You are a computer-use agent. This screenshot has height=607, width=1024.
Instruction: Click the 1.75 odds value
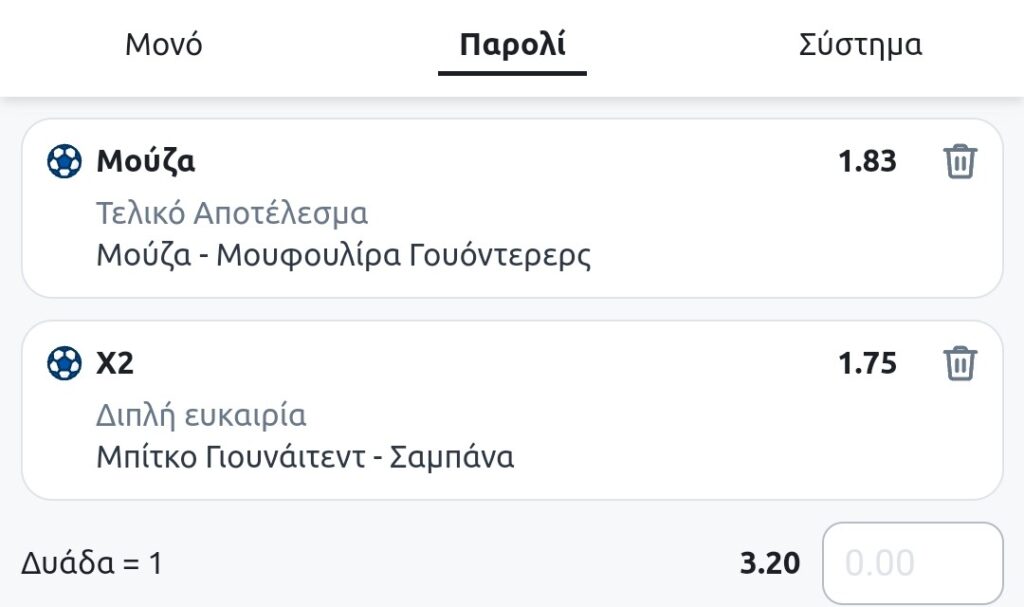click(867, 364)
